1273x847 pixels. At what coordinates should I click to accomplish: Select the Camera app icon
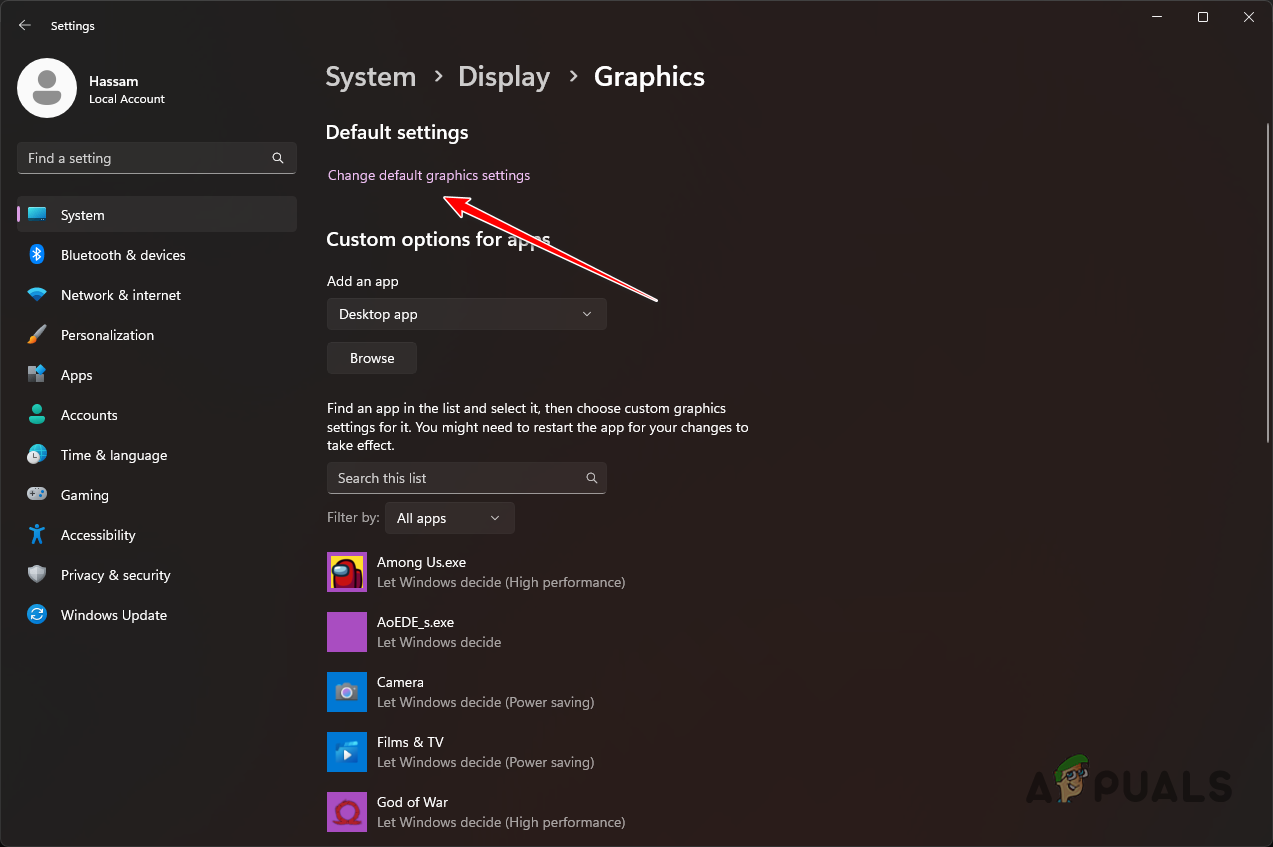pos(346,691)
